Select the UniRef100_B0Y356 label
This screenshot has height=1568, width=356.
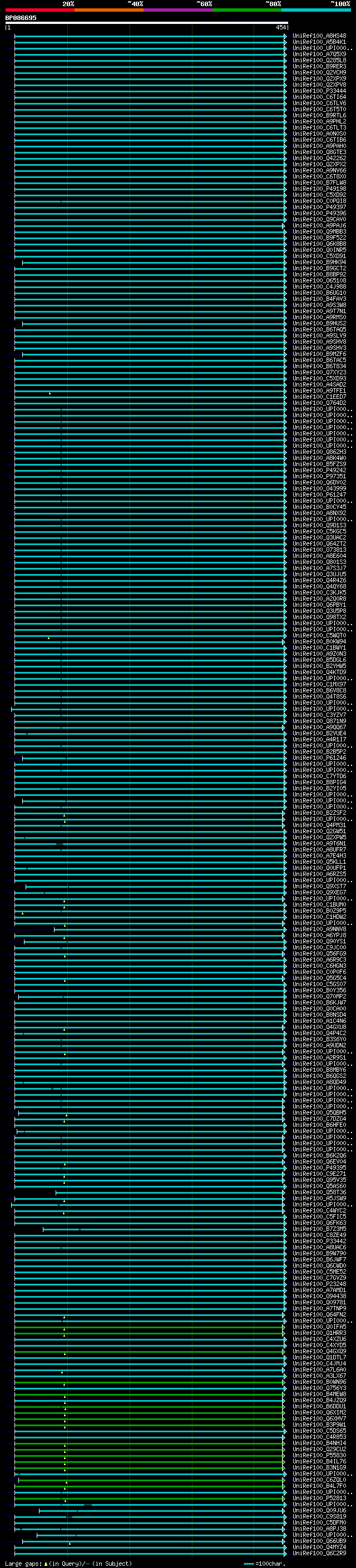(x=319, y=990)
